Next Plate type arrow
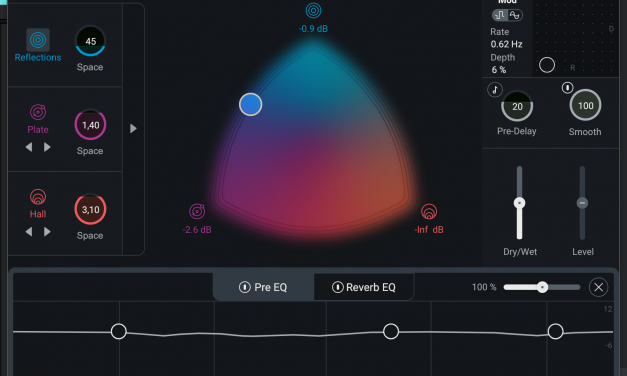 [47, 147]
